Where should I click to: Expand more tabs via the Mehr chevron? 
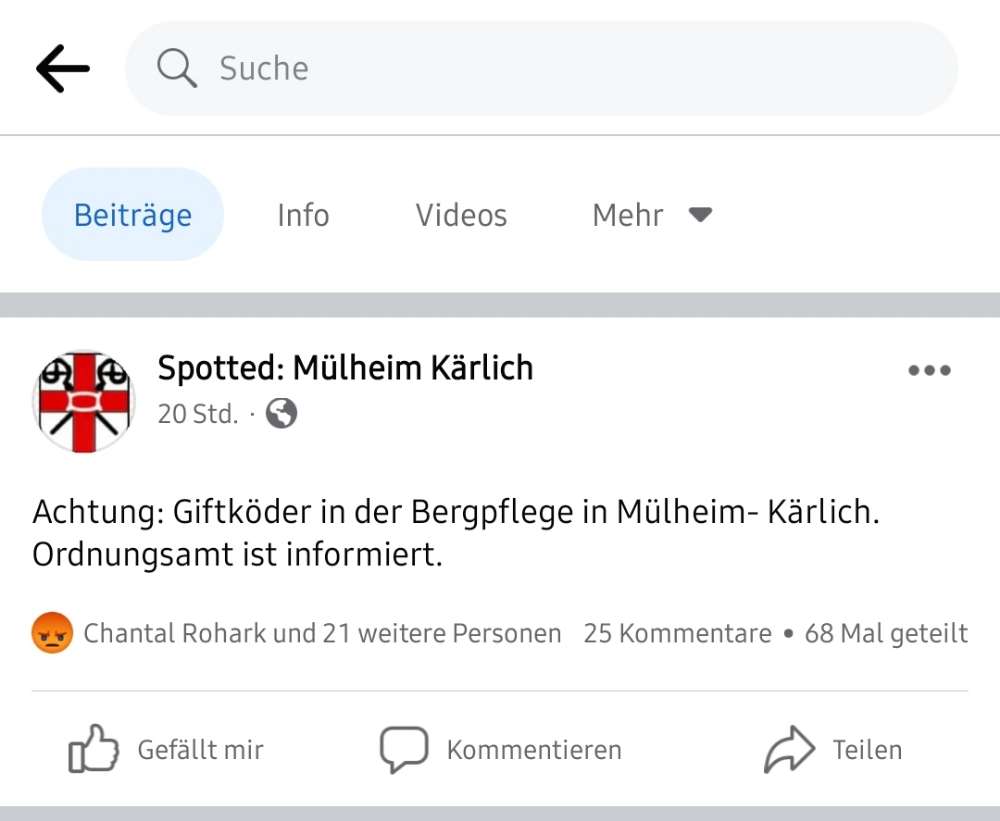click(x=700, y=214)
